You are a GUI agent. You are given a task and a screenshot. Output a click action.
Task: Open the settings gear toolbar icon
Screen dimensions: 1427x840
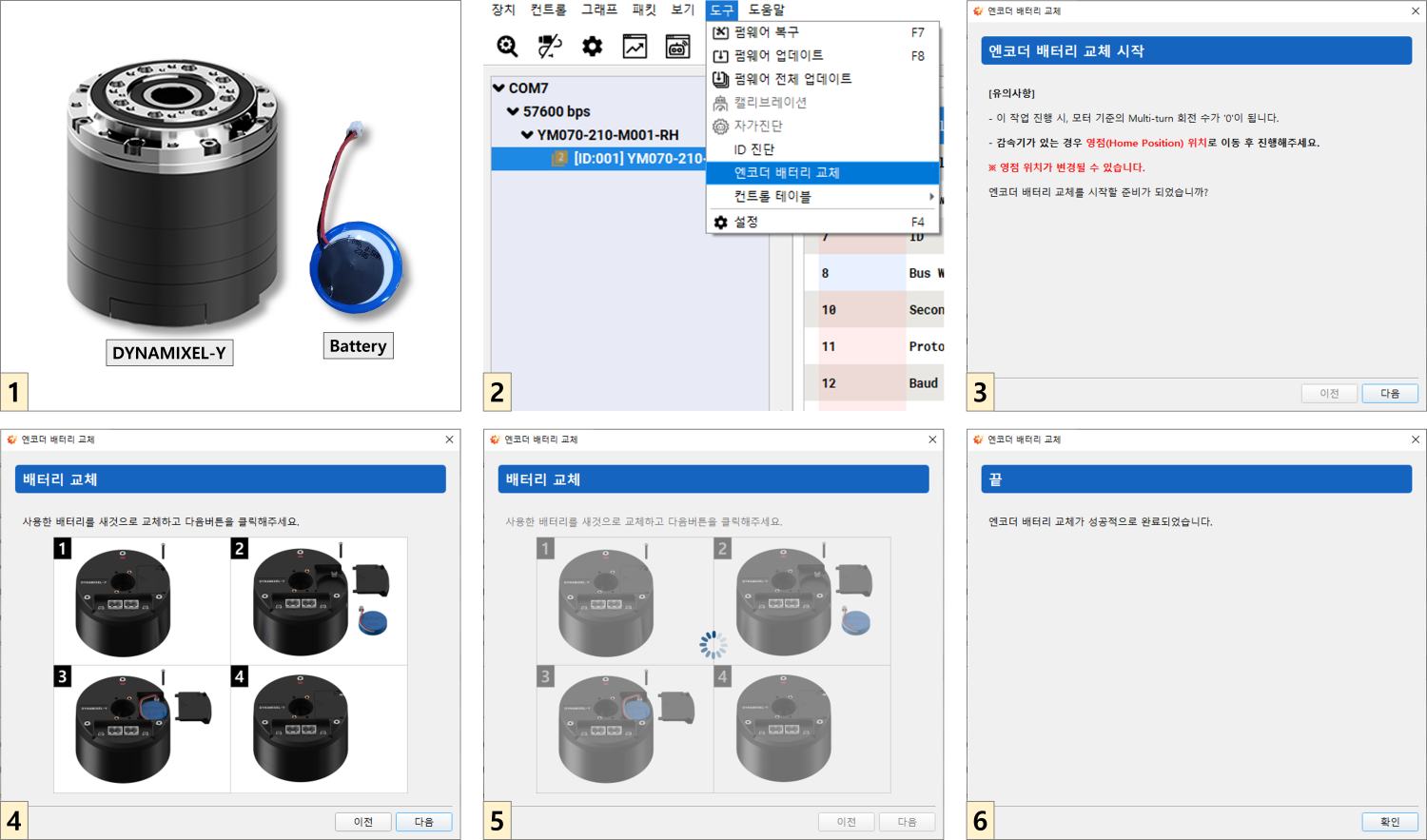[x=592, y=46]
